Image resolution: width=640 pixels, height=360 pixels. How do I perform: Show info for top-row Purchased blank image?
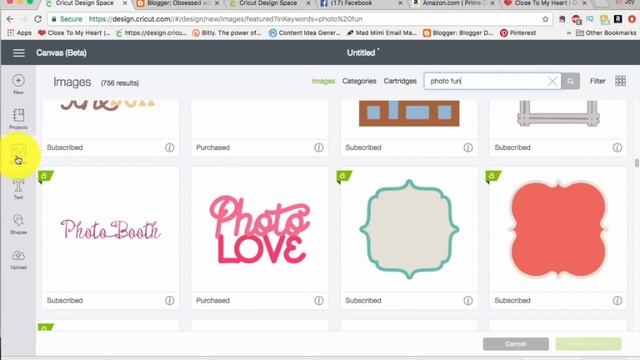pyautogui.click(x=319, y=147)
